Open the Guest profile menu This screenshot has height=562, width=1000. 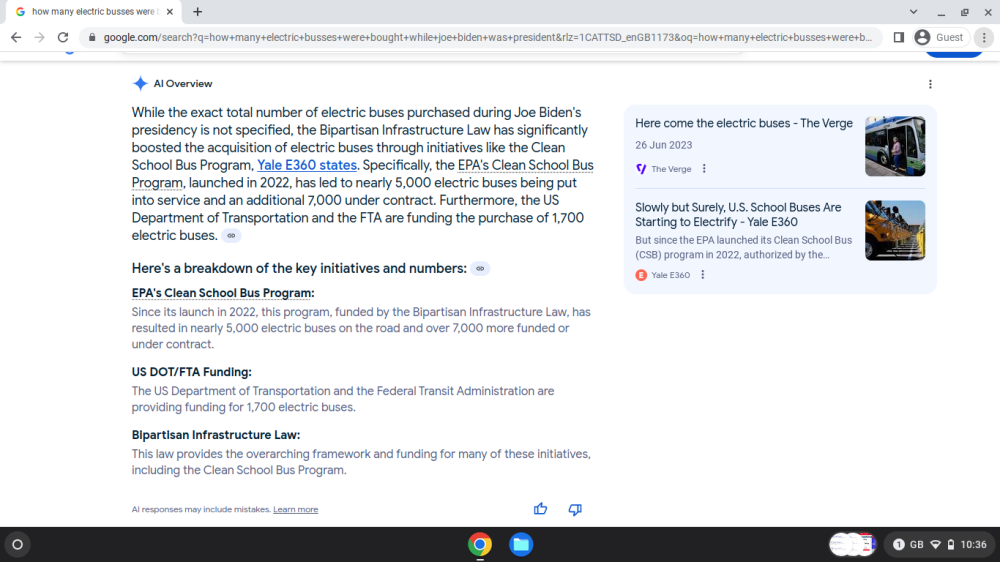click(x=940, y=38)
